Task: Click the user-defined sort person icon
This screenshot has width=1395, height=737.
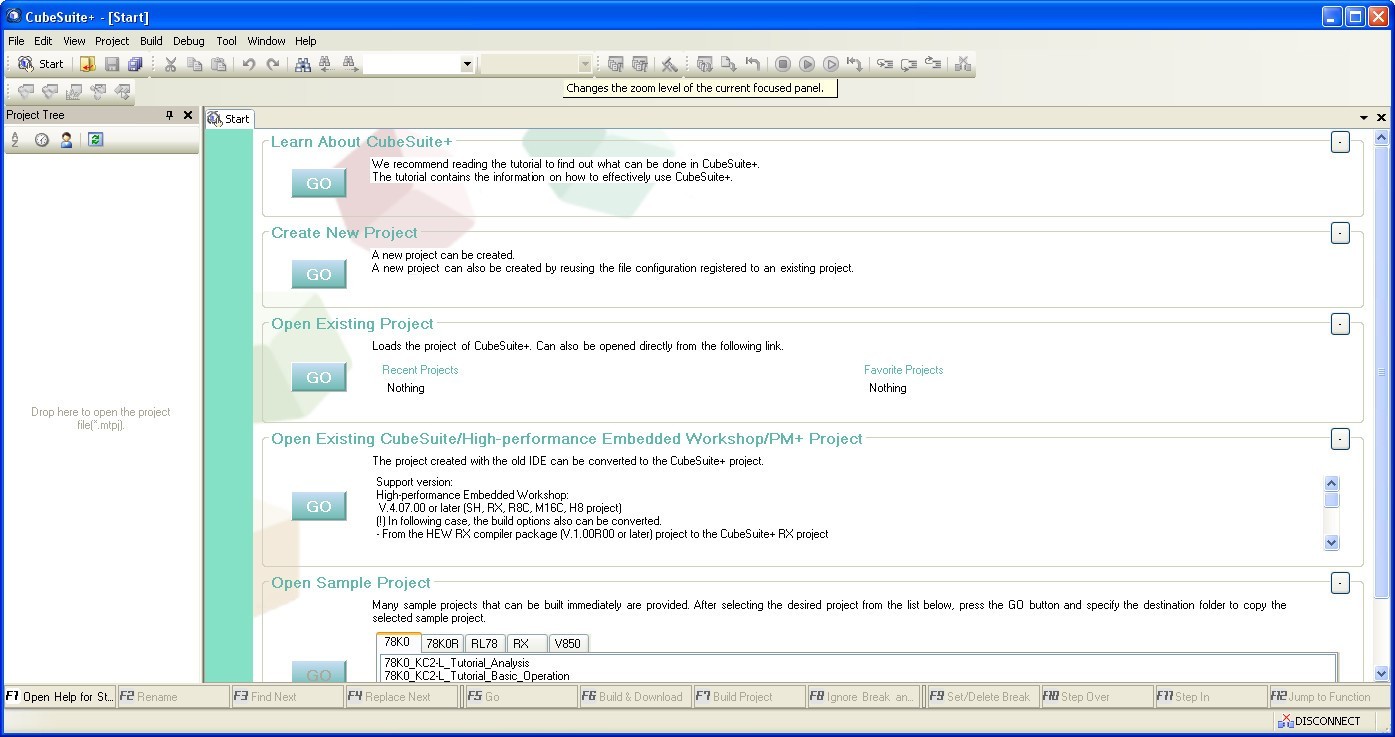Action: [x=66, y=140]
